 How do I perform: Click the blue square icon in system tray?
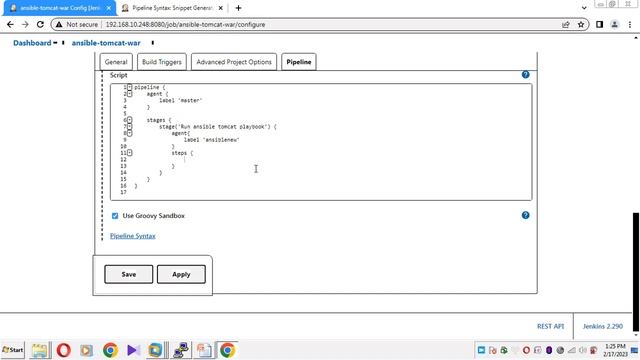(x=481, y=350)
